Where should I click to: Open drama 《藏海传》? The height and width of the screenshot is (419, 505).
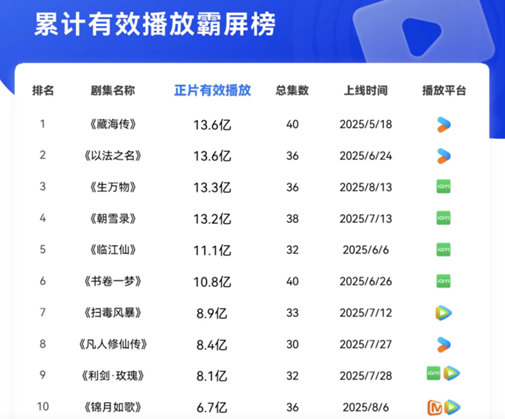(x=113, y=124)
